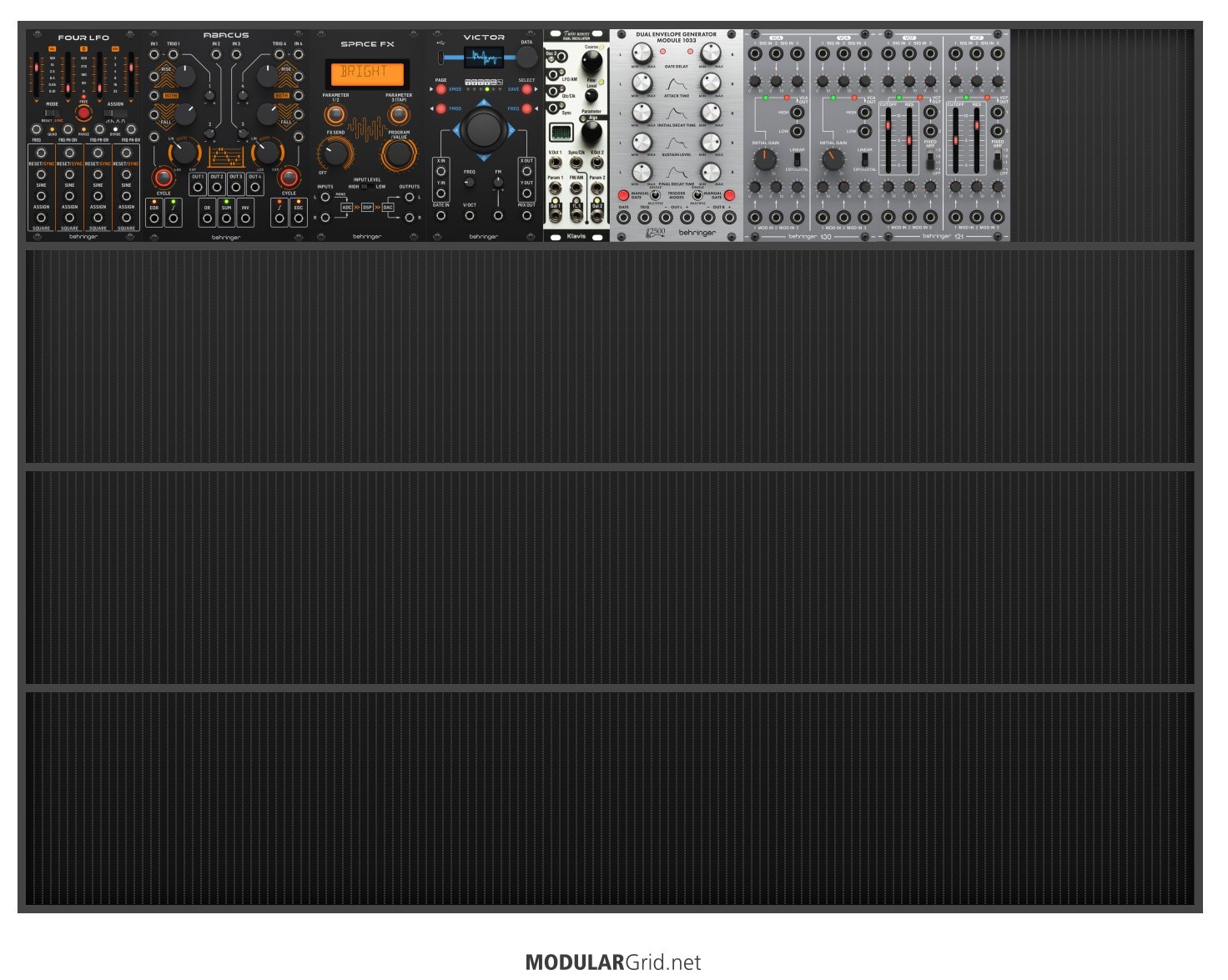Screen dimensions: 1228x980
Task: Click the CUTOFF slider on the left VCF
Action: (x=888, y=138)
